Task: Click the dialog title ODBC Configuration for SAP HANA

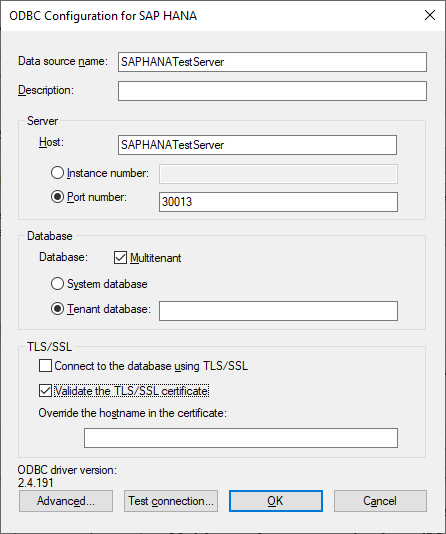Action: (x=103, y=16)
